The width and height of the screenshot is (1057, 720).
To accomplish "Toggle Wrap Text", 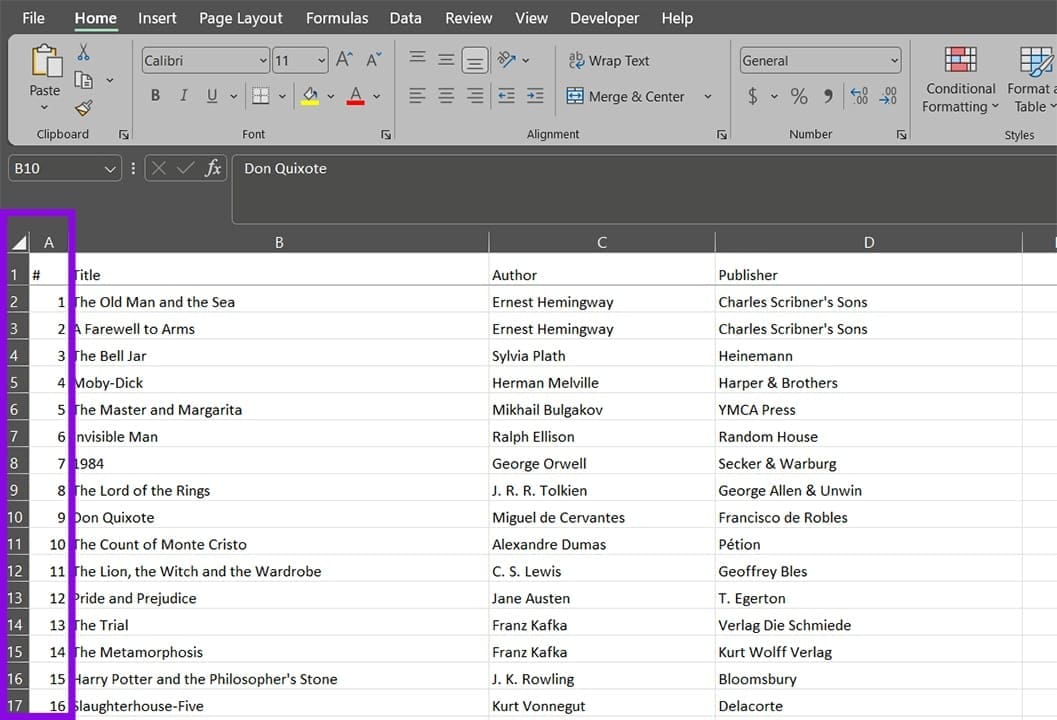I will click(x=608, y=61).
